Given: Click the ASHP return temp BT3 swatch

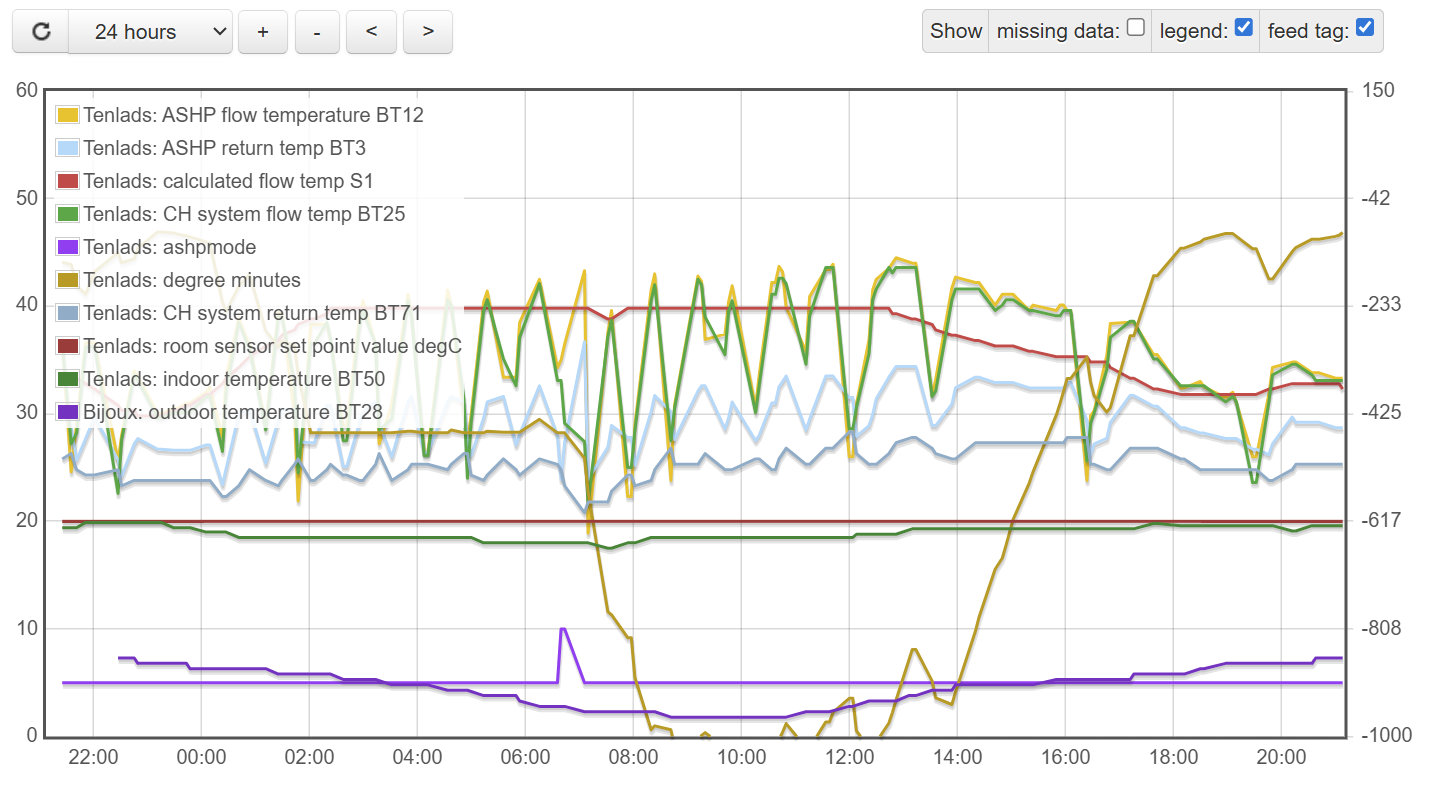Looking at the screenshot, I should [68, 148].
